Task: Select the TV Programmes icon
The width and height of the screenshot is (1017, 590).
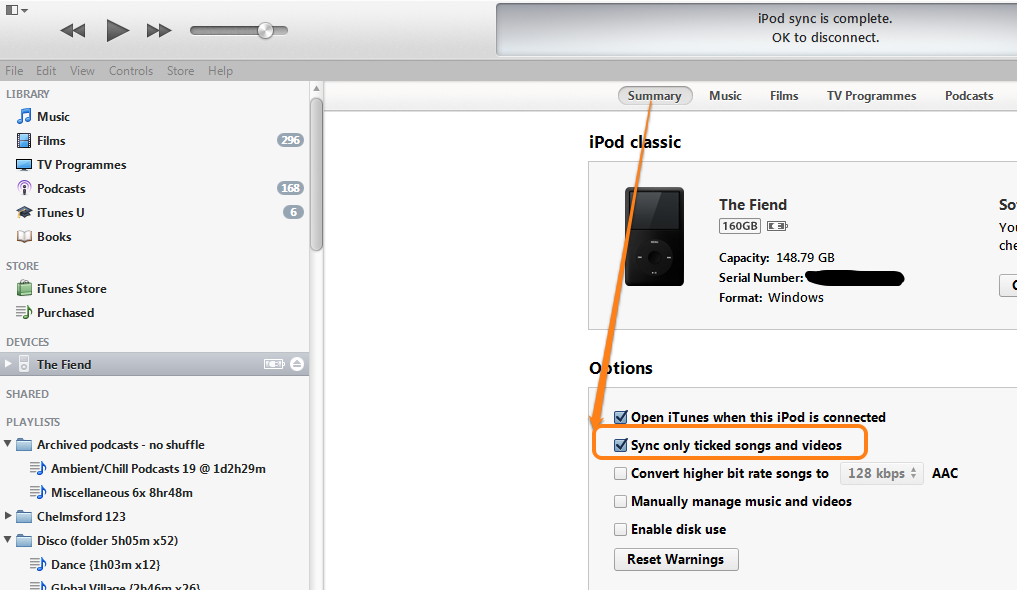Action: pyautogui.click(x=24, y=165)
